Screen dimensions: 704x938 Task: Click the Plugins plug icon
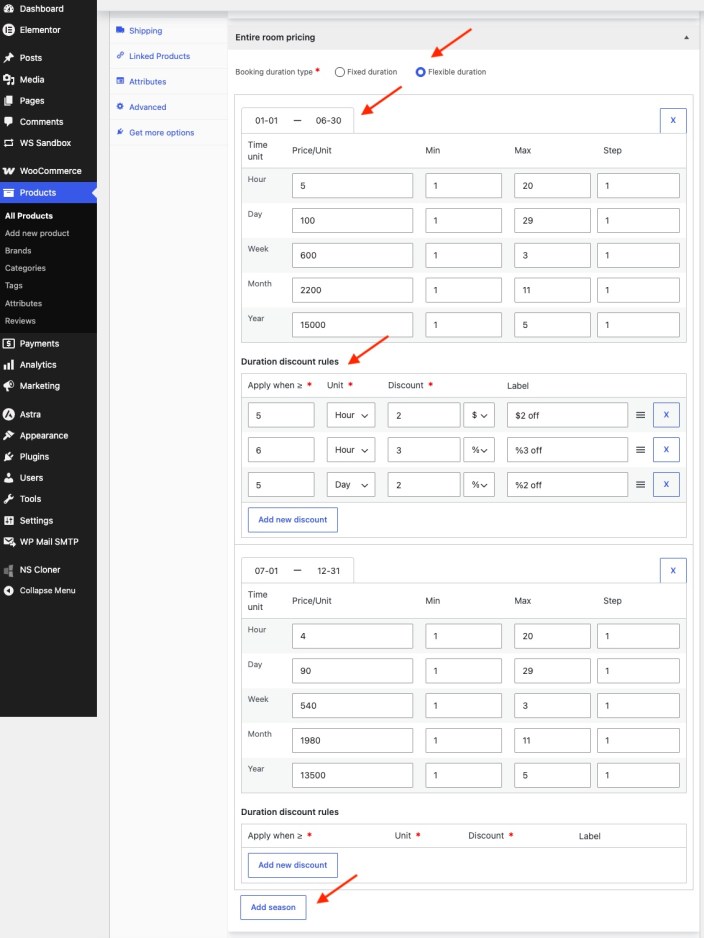[x=8, y=456]
